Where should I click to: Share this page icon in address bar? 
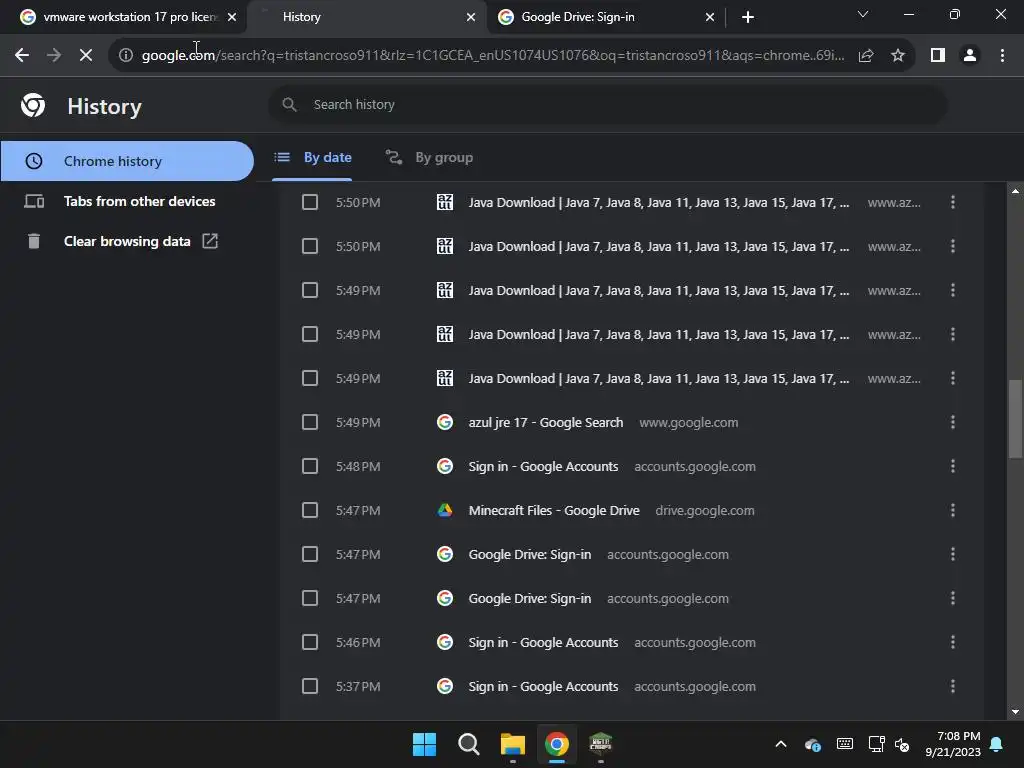pyautogui.click(x=866, y=56)
